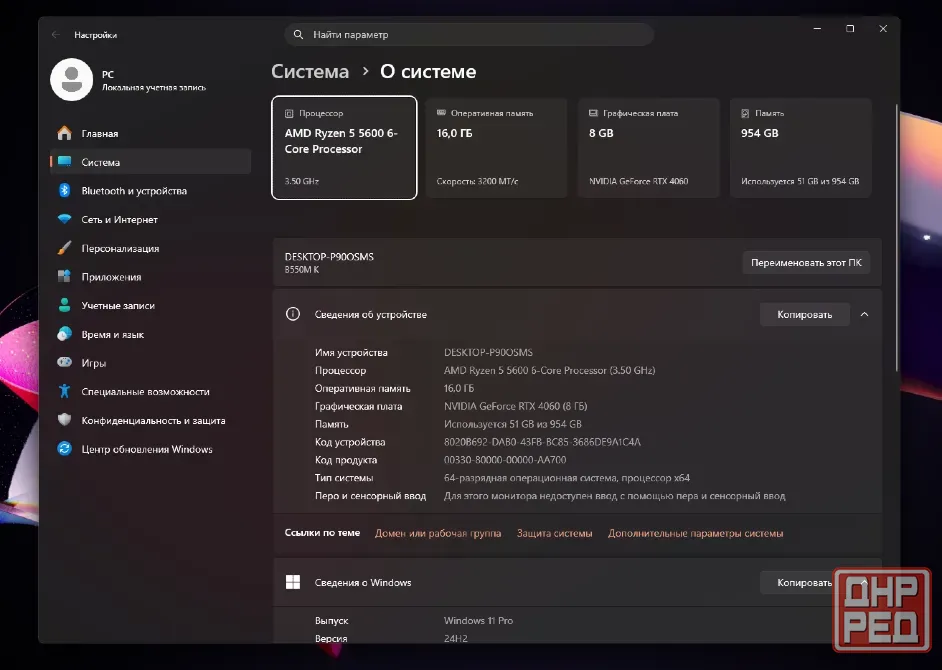This screenshot has width=942, height=670.
Task: Click the Учетные записи person icon
Action: click(x=64, y=305)
